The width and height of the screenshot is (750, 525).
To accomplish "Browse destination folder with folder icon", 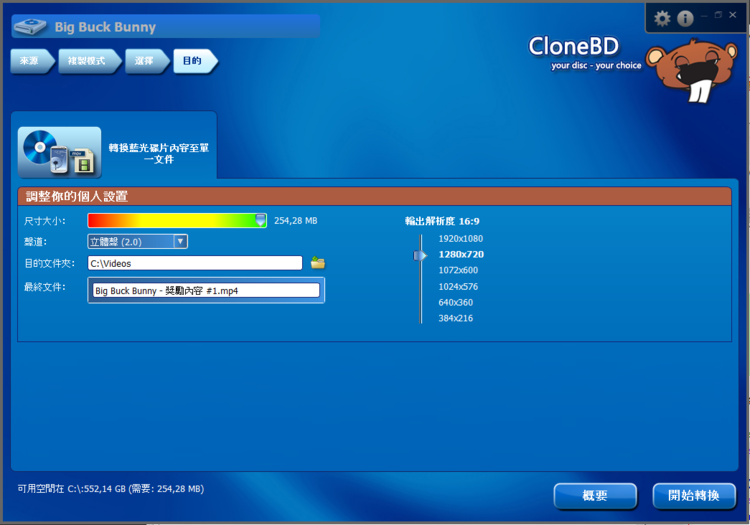I will [318, 262].
